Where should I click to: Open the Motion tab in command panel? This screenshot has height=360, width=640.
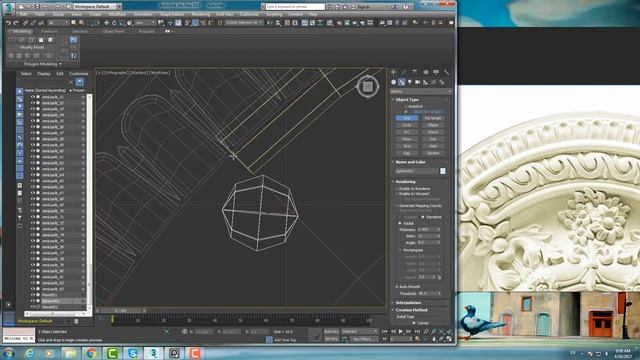[x=425, y=72]
